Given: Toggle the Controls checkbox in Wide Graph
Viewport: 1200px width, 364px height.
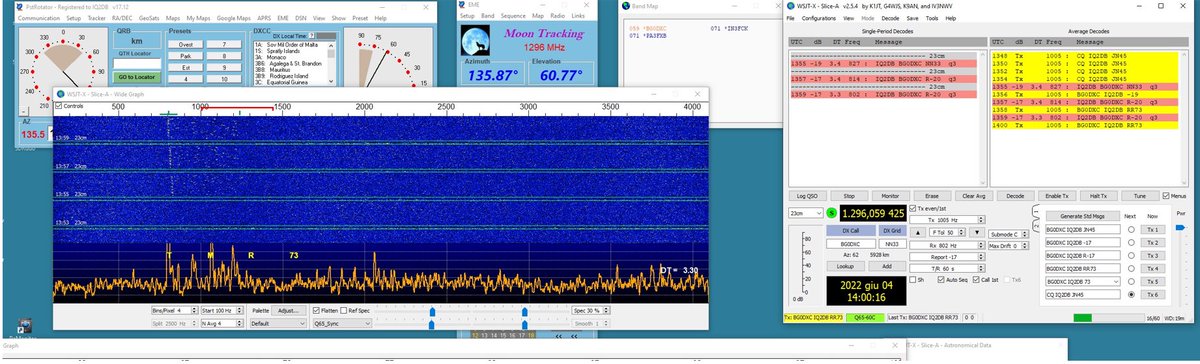Looking at the screenshot, I should (x=59, y=105).
